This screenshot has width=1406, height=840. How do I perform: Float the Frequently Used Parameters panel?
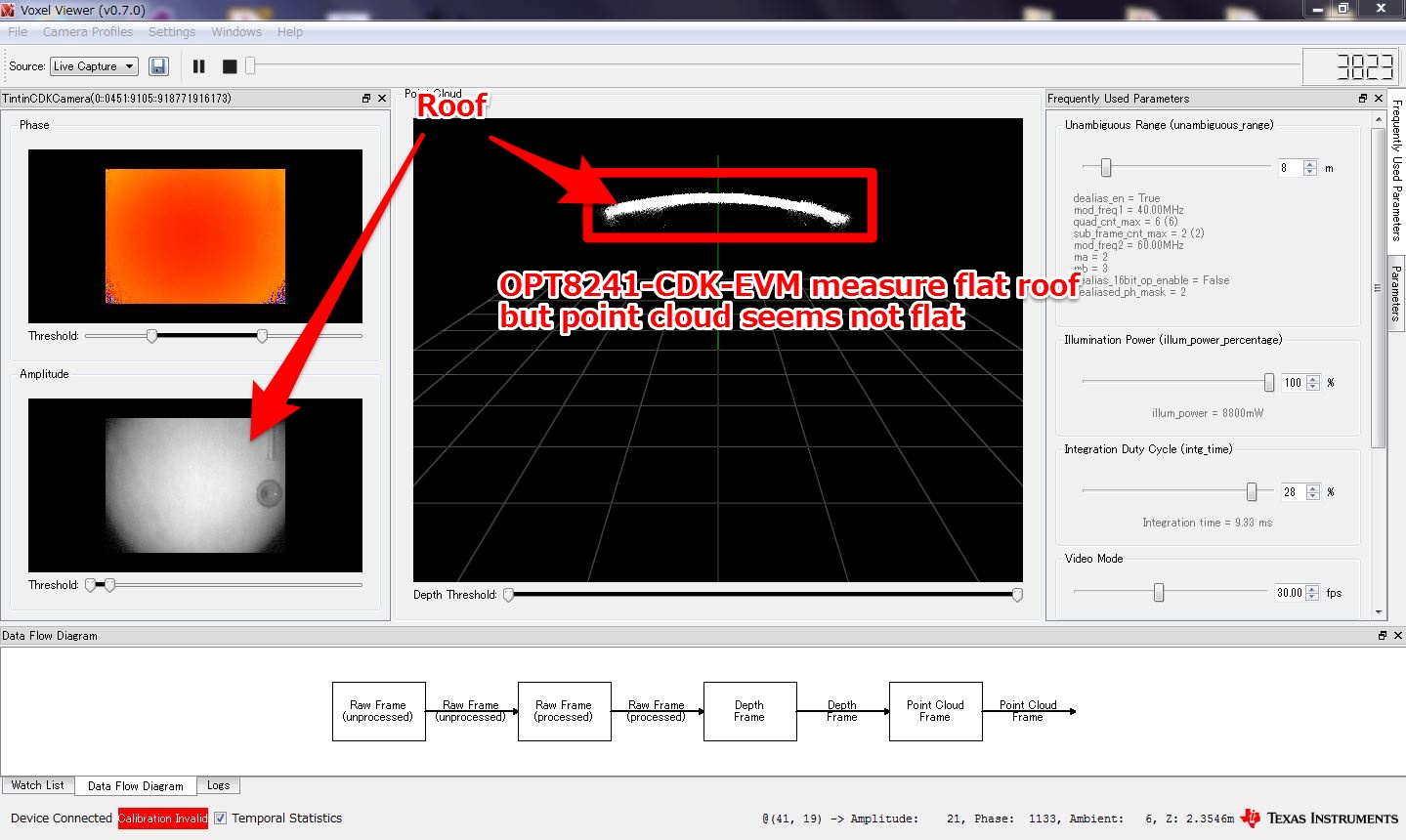(x=1363, y=99)
